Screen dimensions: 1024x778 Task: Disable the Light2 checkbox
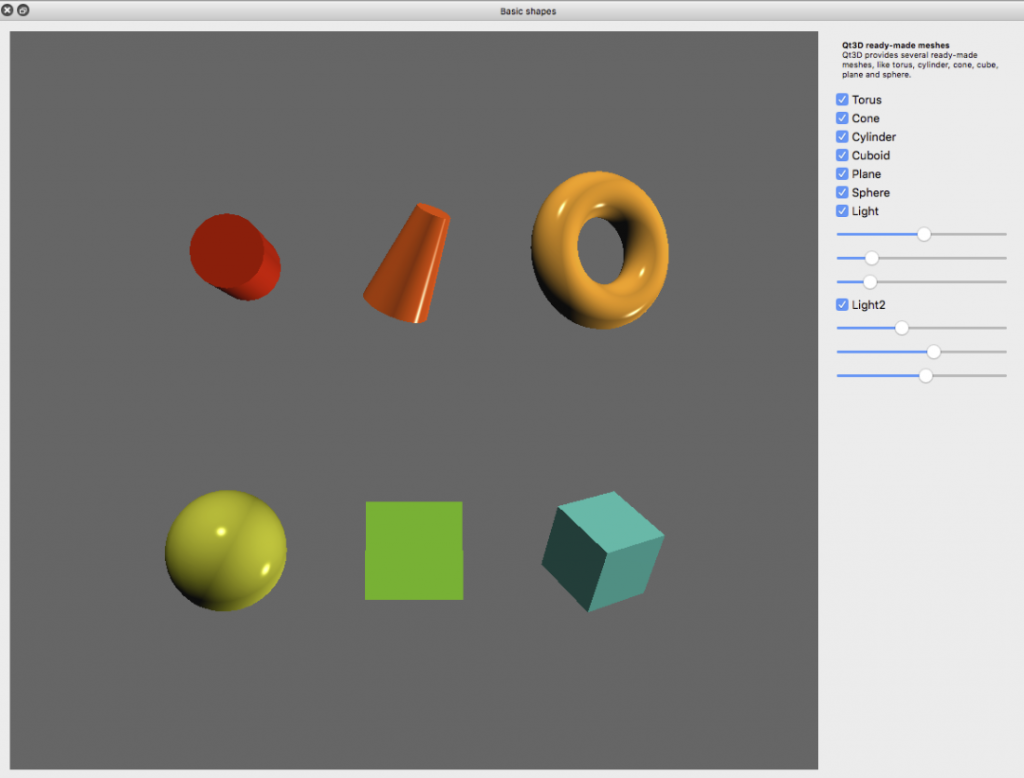(842, 305)
